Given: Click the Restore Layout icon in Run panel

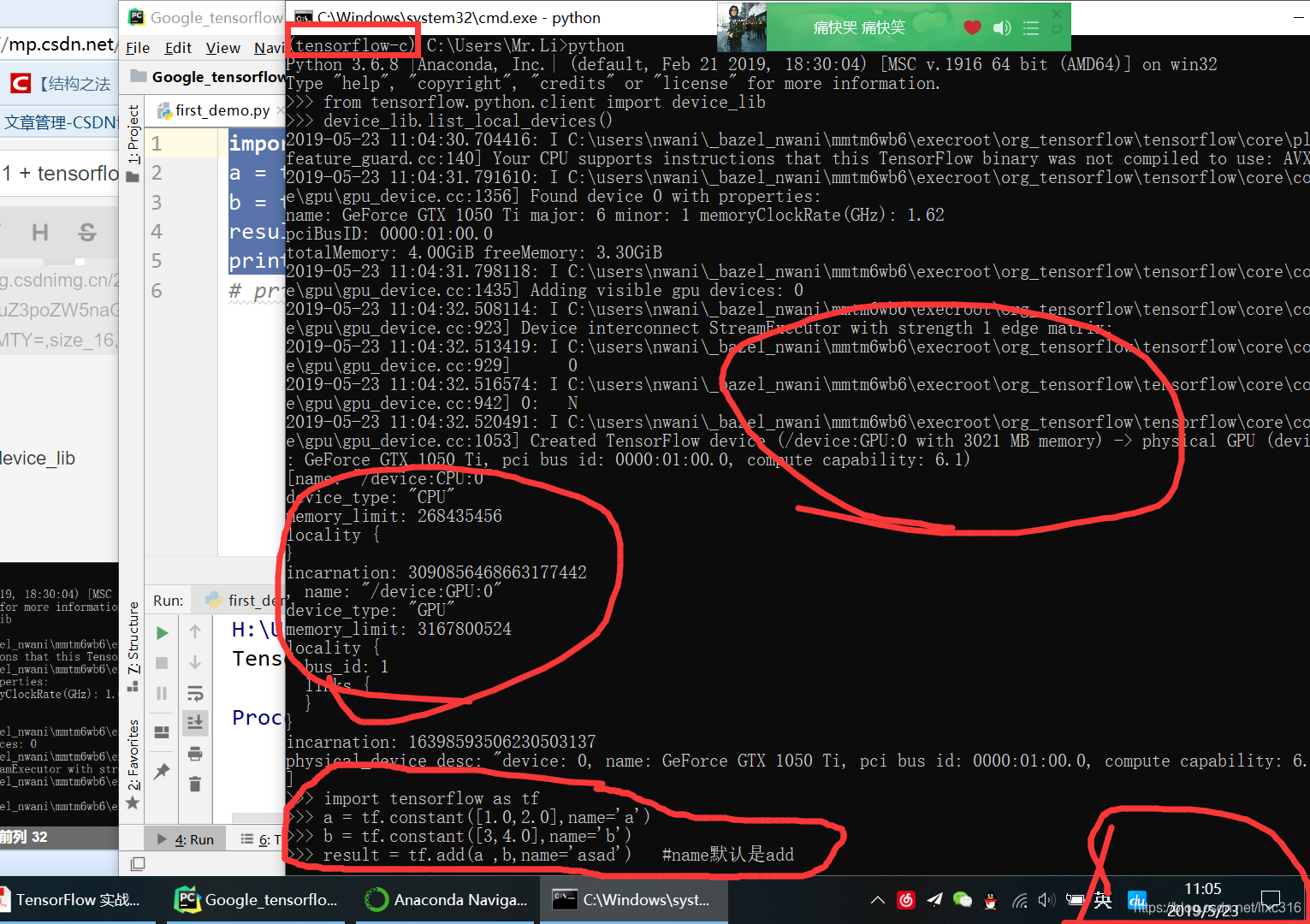Looking at the screenshot, I should pyautogui.click(x=162, y=732).
